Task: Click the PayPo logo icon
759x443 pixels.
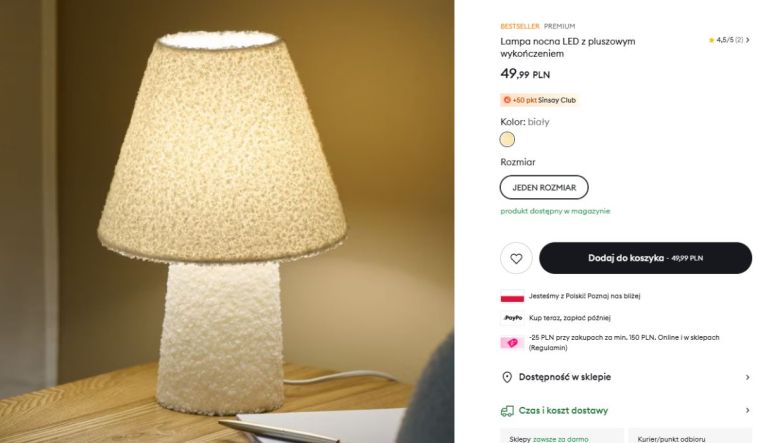Action: tap(513, 318)
